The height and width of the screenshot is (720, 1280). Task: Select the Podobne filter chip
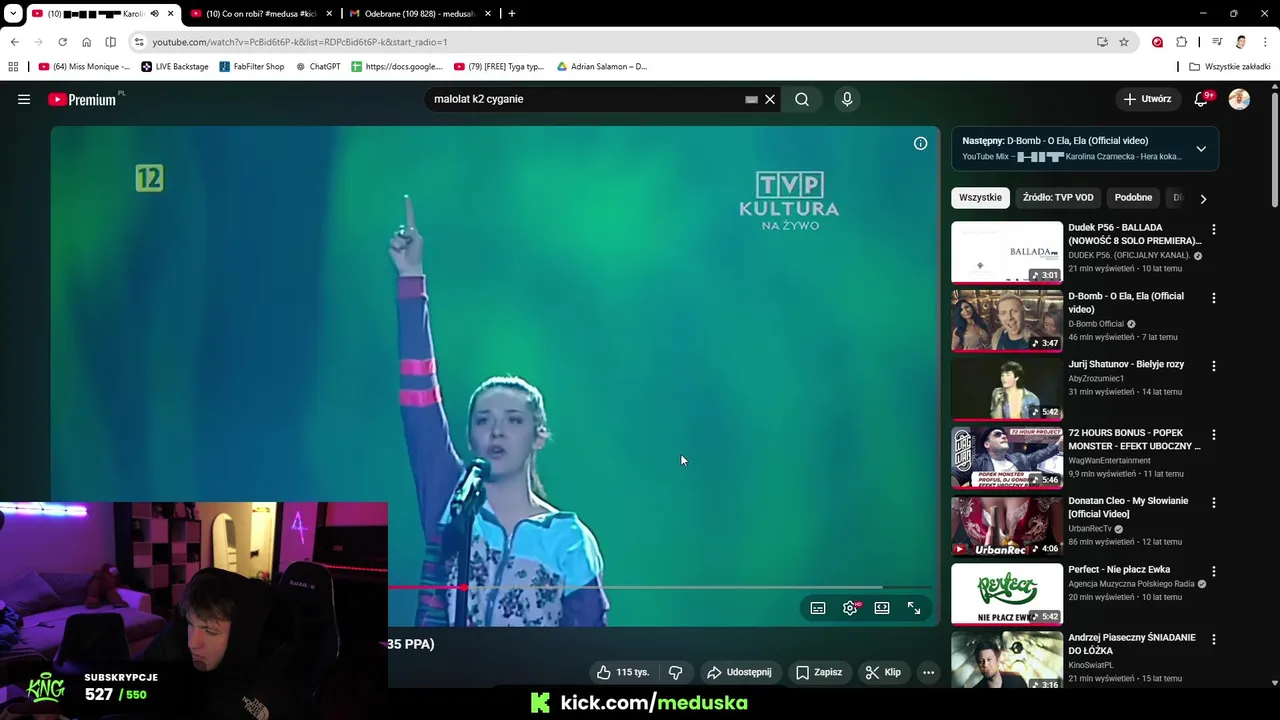(1133, 198)
